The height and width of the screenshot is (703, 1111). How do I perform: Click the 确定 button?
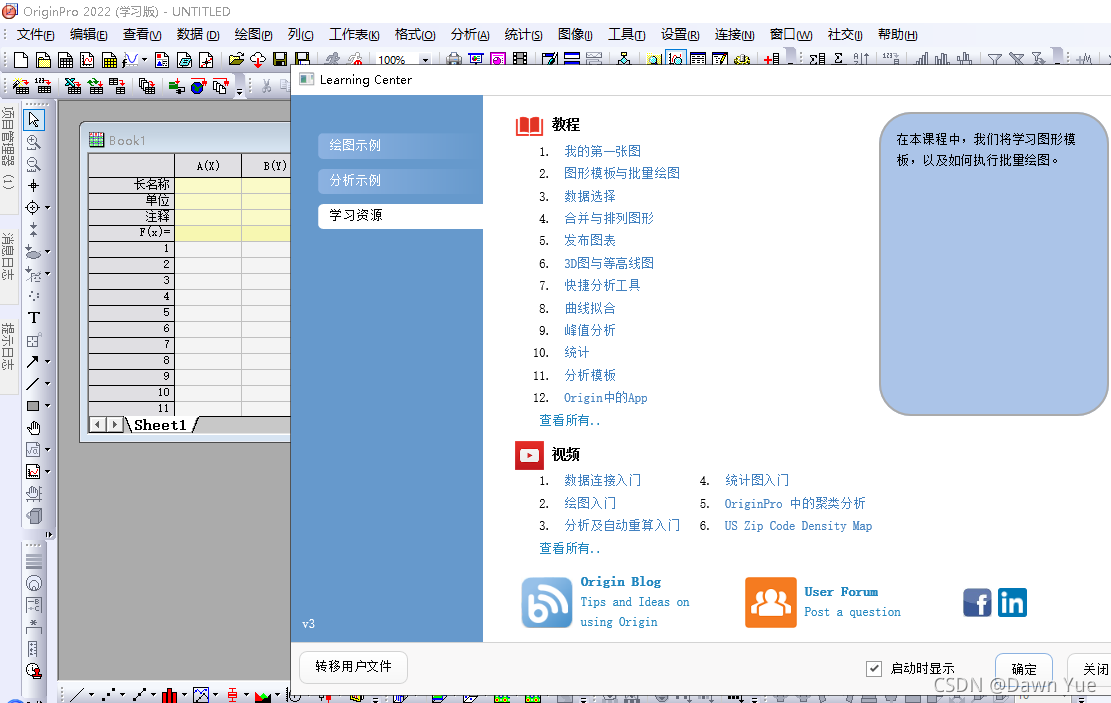pos(1023,669)
